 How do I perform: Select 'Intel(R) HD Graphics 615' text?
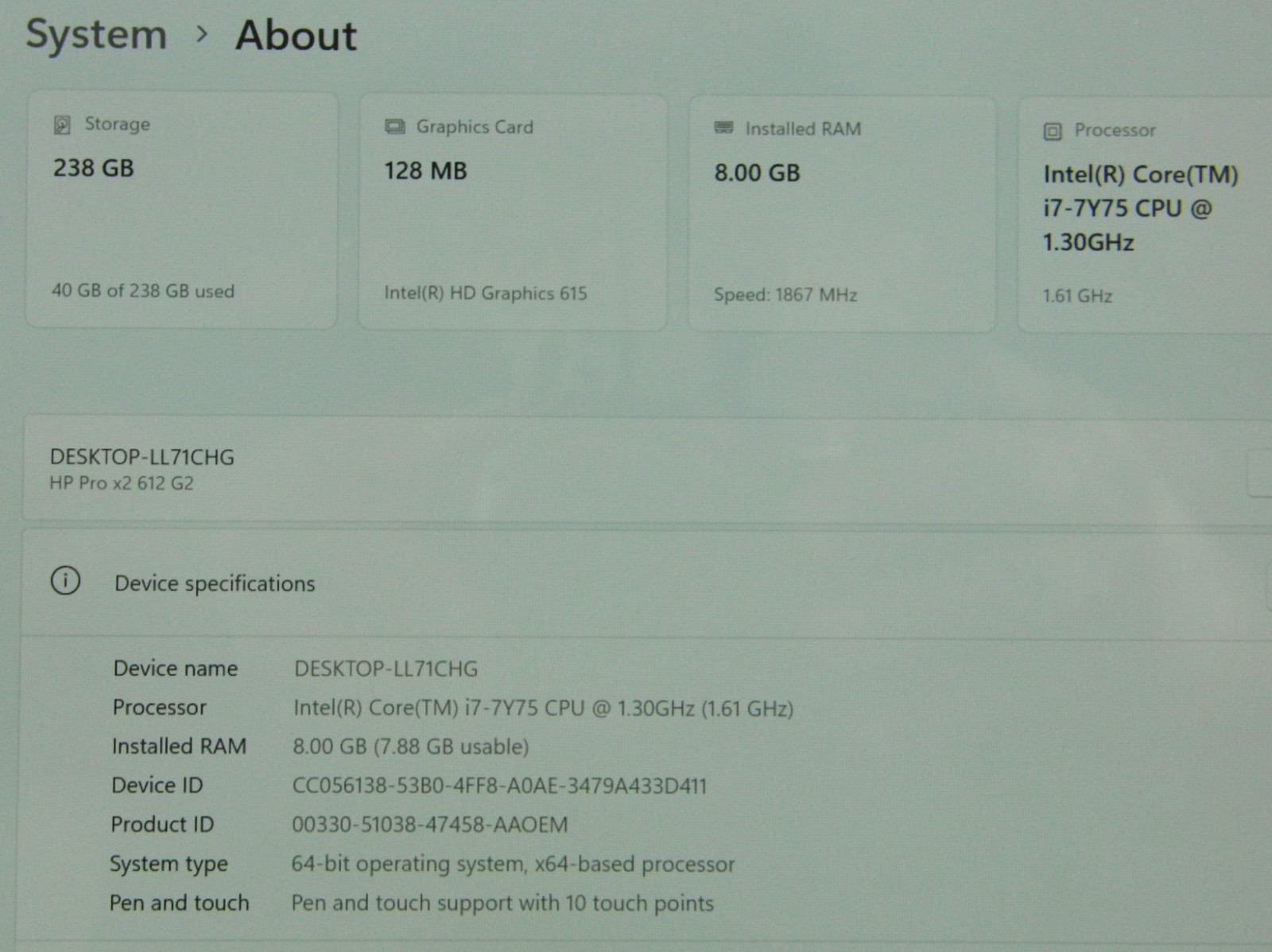486,293
